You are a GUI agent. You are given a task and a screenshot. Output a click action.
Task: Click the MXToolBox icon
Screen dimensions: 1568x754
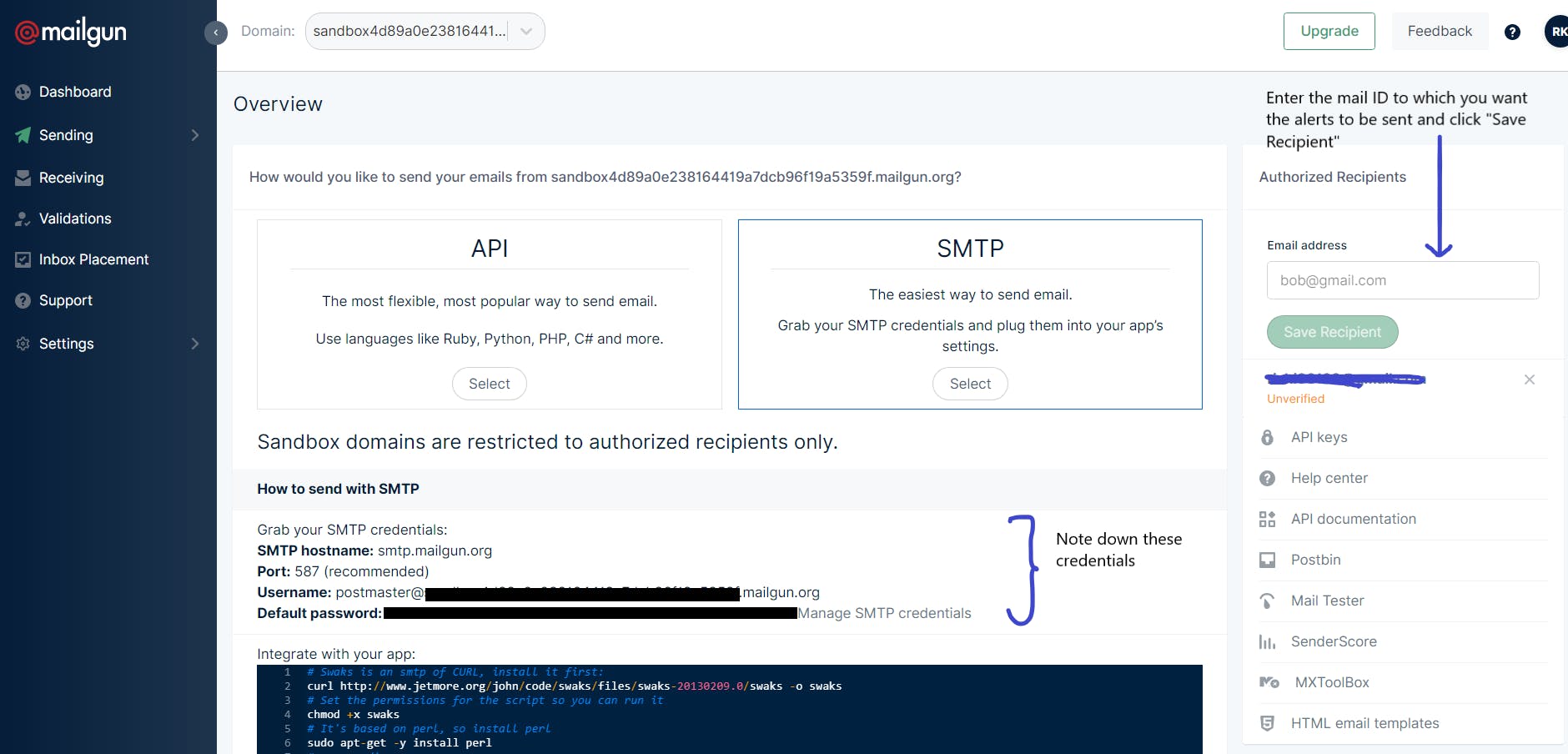[x=1269, y=682]
